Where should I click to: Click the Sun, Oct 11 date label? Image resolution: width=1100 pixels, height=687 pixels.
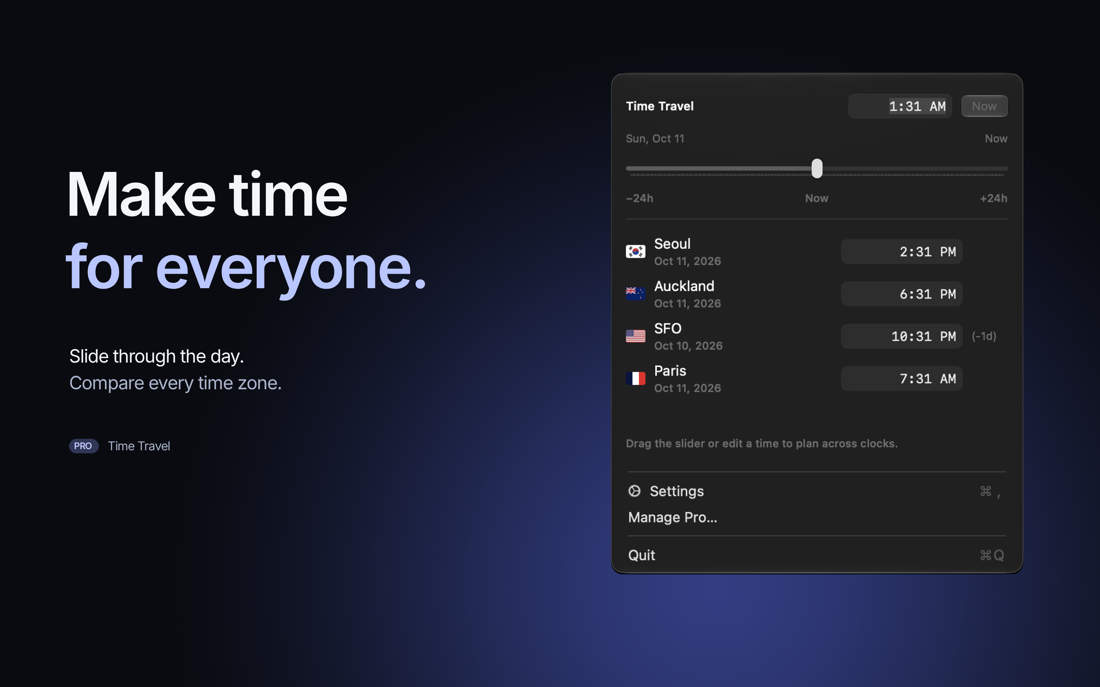click(655, 138)
